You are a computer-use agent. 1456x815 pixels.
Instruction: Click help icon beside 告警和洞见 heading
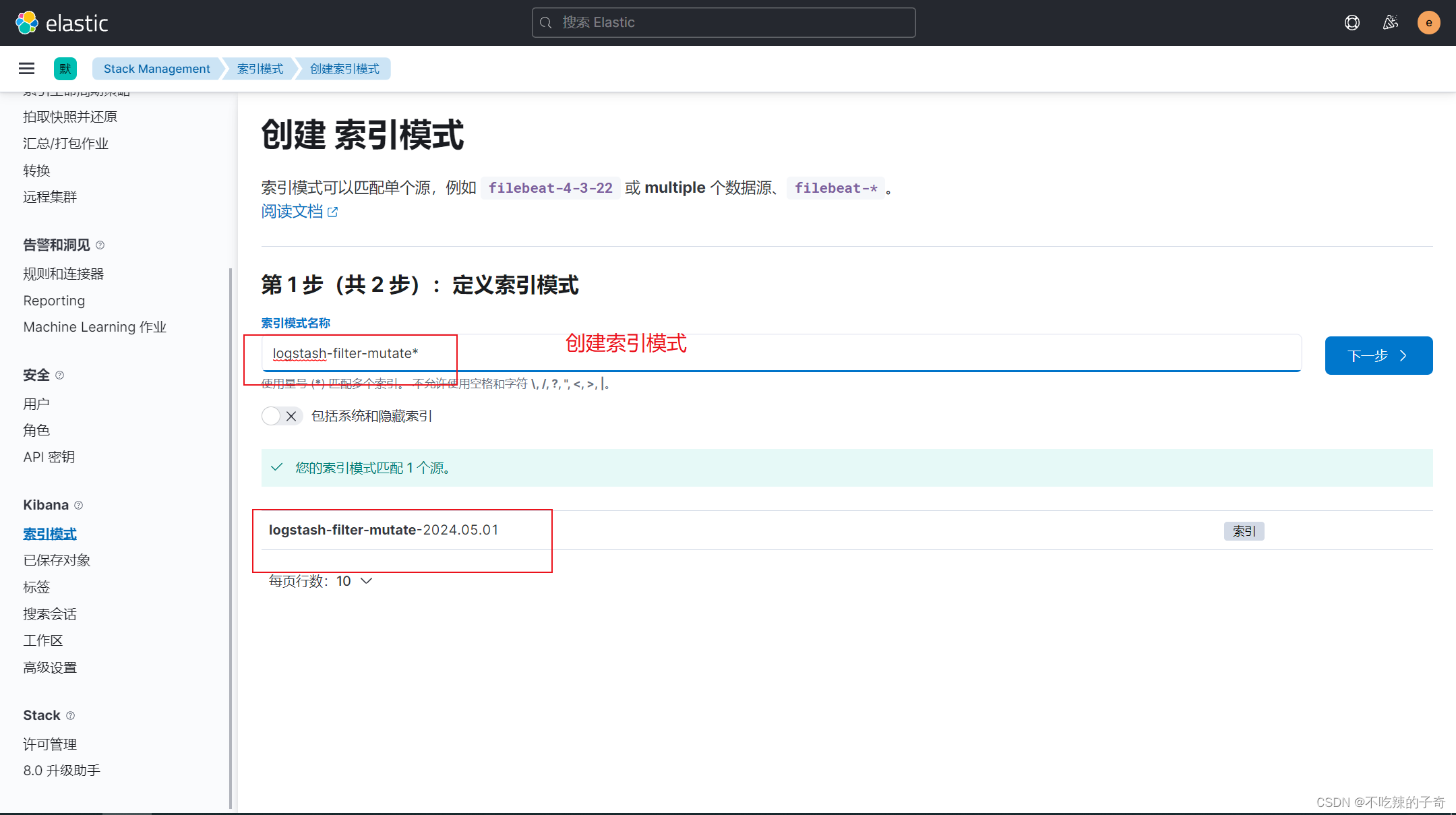(x=100, y=245)
